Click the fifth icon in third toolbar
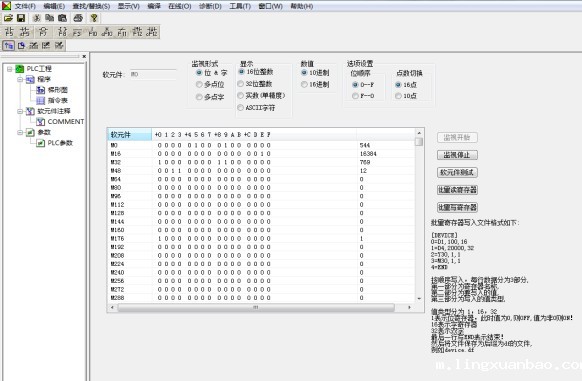This screenshot has width=582, height=381. point(59,45)
